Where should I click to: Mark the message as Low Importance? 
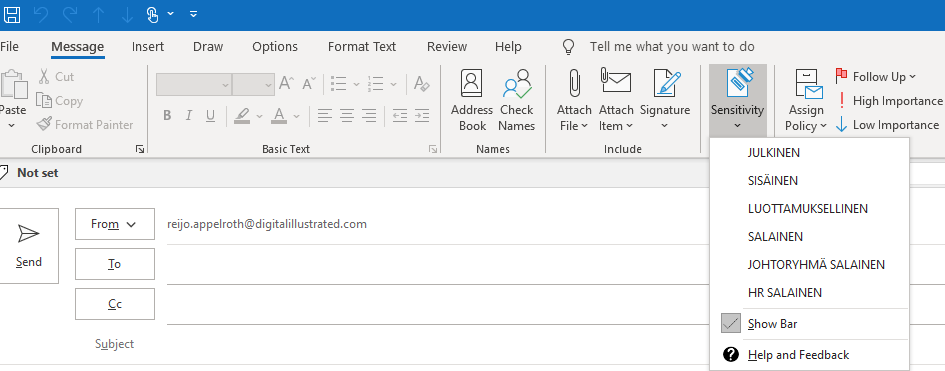(887, 125)
